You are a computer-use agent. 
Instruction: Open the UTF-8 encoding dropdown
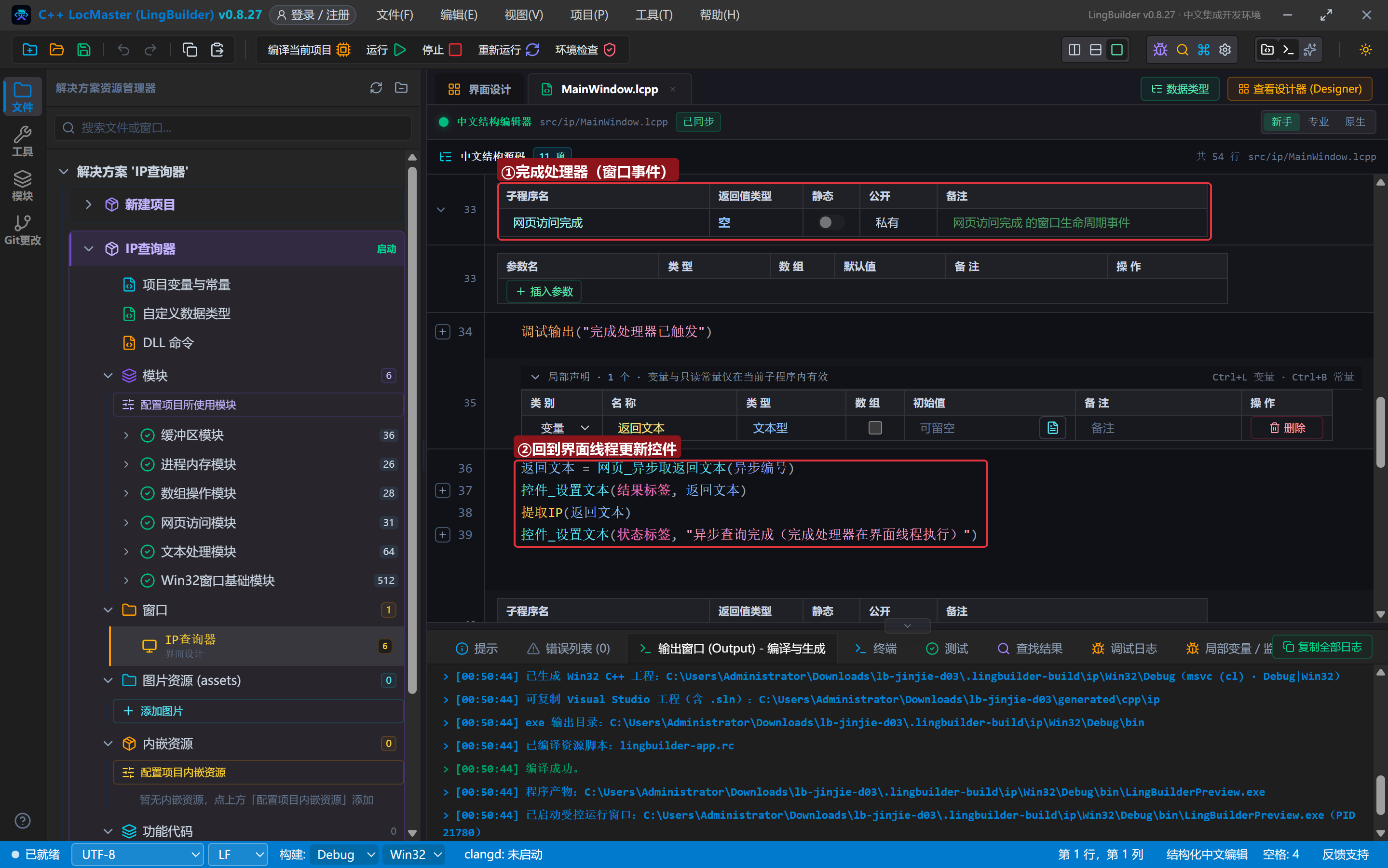138,854
